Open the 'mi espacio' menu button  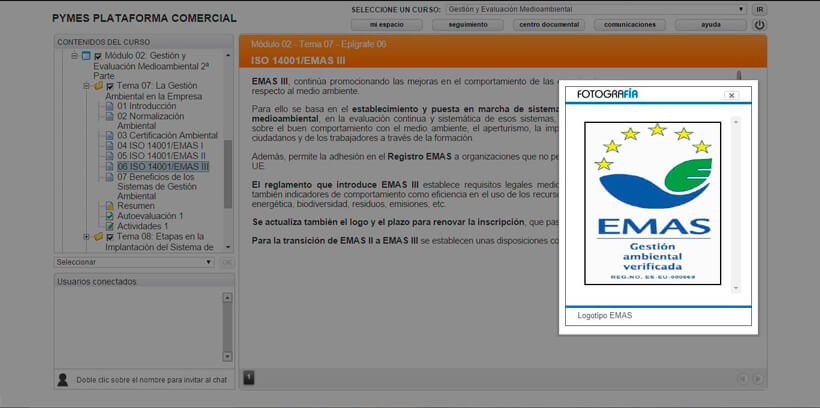tap(384, 25)
